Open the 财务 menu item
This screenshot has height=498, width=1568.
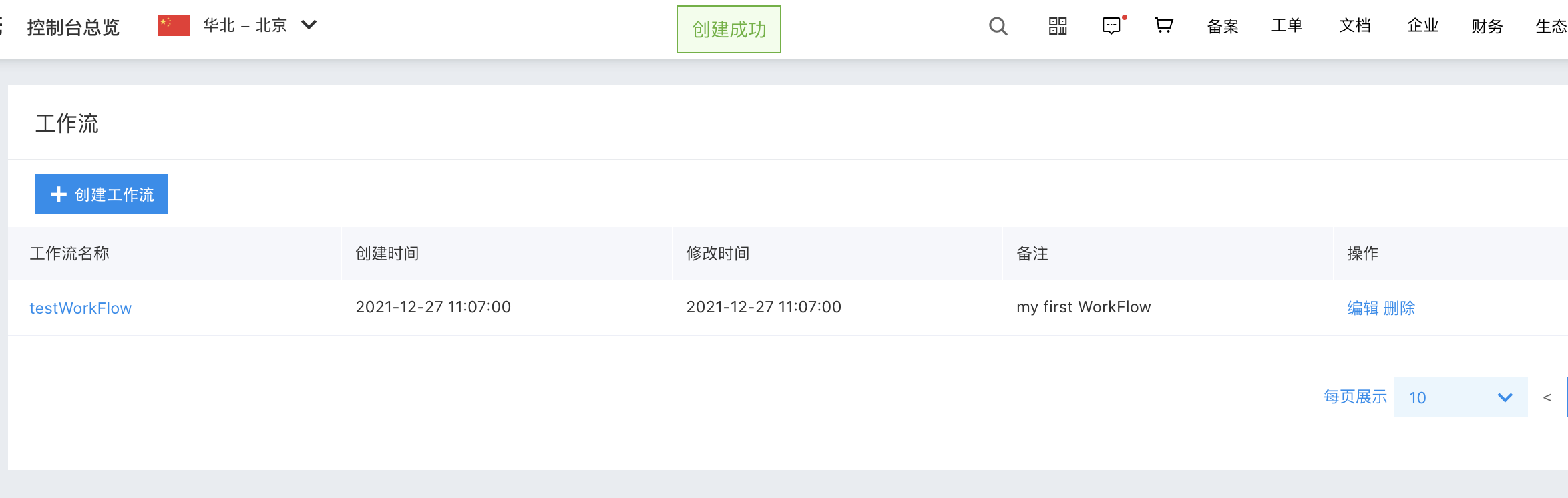pyautogui.click(x=1487, y=26)
